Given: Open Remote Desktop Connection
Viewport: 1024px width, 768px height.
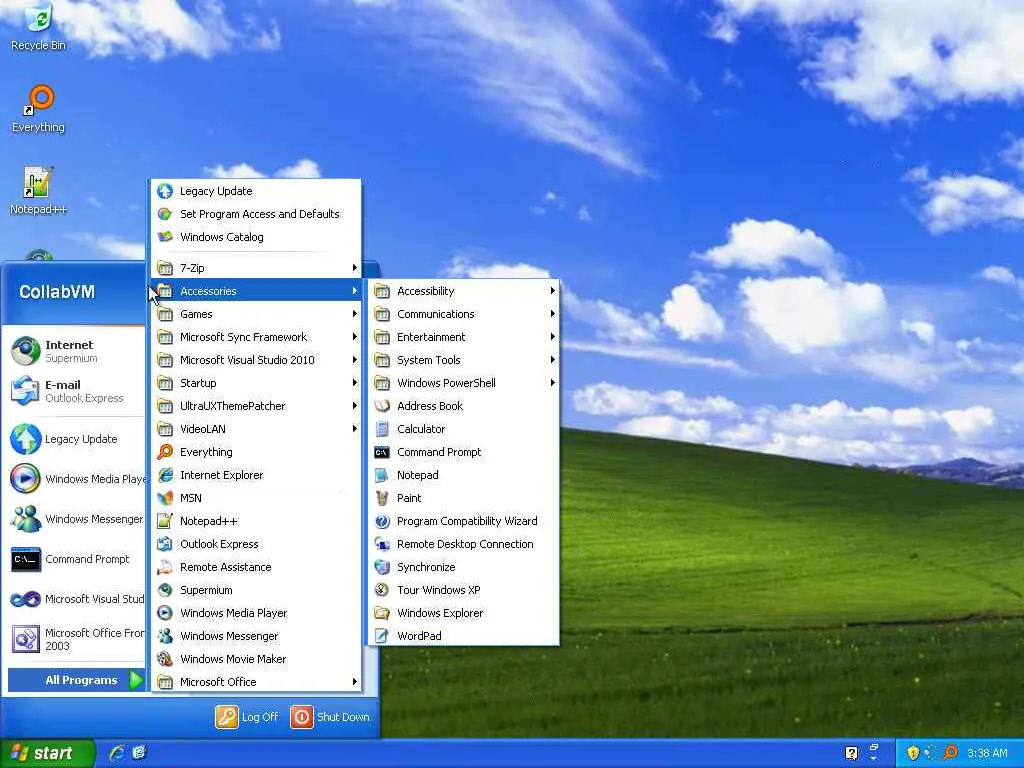Looking at the screenshot, I should 464,544.
